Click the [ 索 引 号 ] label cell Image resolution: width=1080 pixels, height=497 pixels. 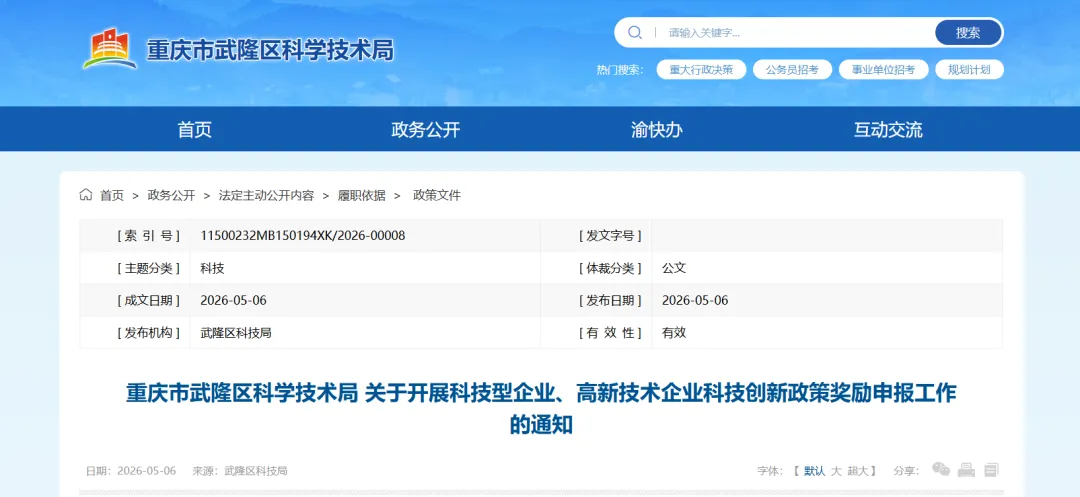pos(134,235)
